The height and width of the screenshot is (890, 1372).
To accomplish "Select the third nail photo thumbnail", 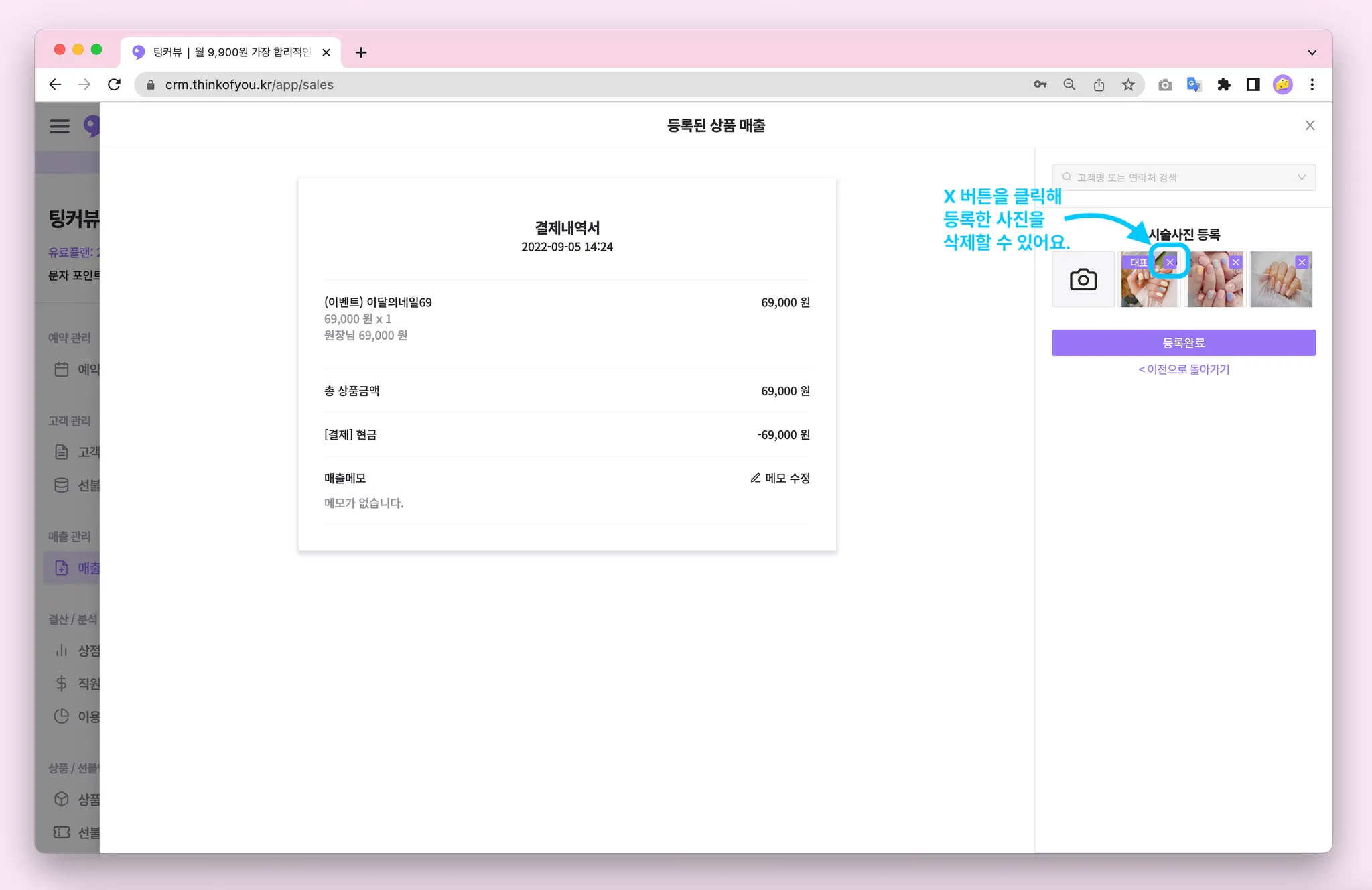I will [1281, 285].
